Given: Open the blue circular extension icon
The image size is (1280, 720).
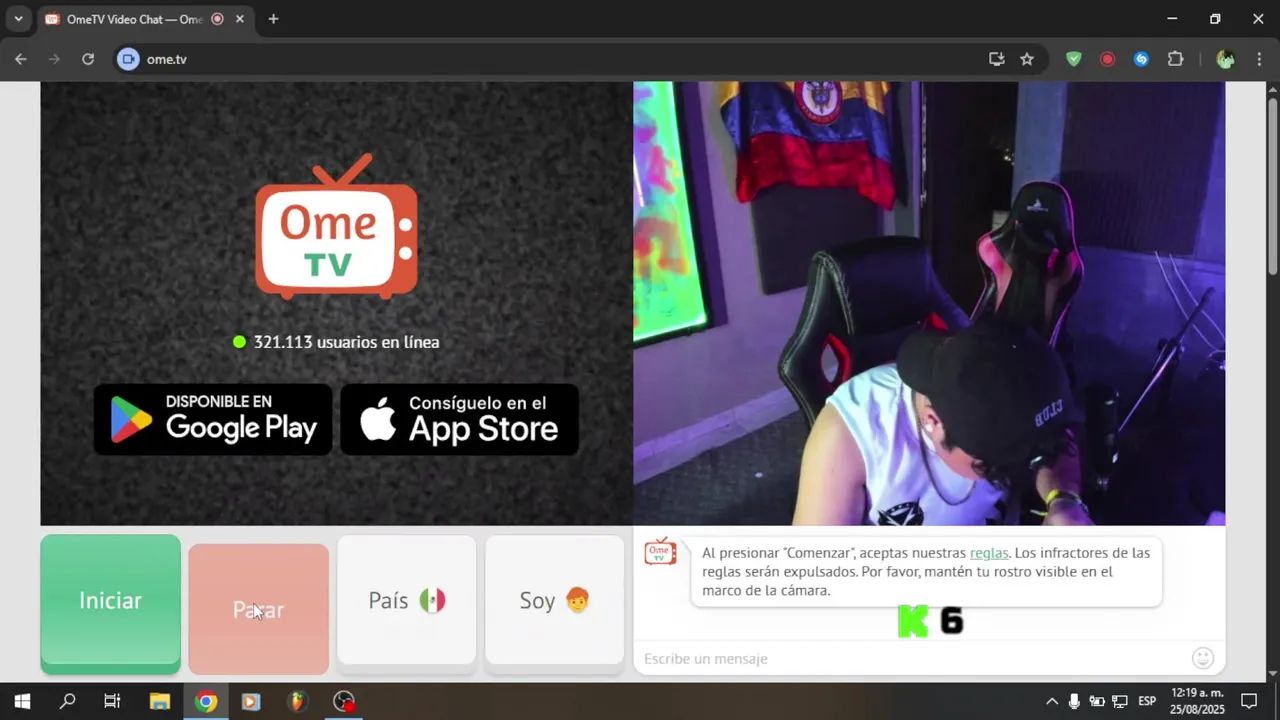Looking at the screenshot, I should (1141, 59).
